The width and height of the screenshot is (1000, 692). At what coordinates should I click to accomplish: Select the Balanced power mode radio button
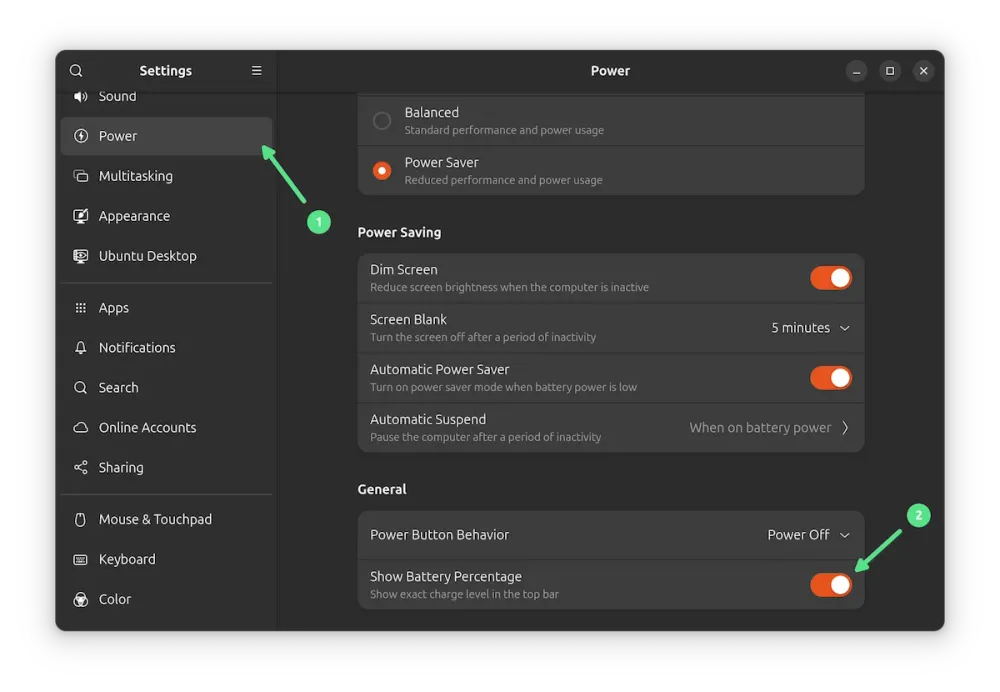pyautogui.click(x=382, y=121)
